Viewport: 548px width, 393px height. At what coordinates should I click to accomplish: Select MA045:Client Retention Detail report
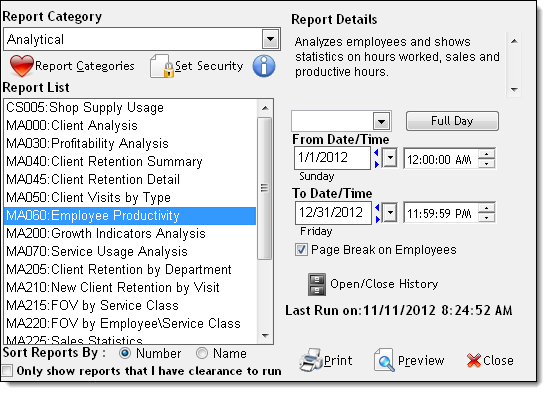click(x=130, y=179)
